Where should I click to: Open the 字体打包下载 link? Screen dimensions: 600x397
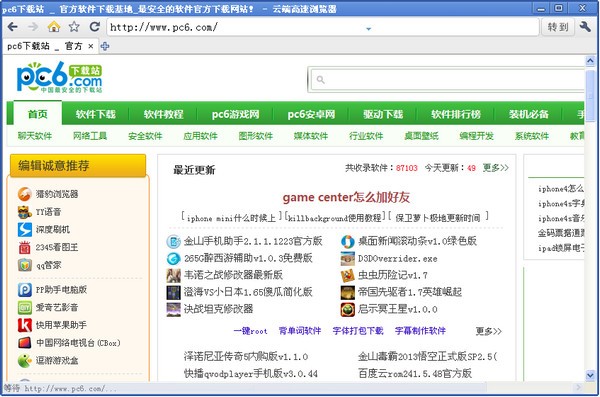(358, 331)
